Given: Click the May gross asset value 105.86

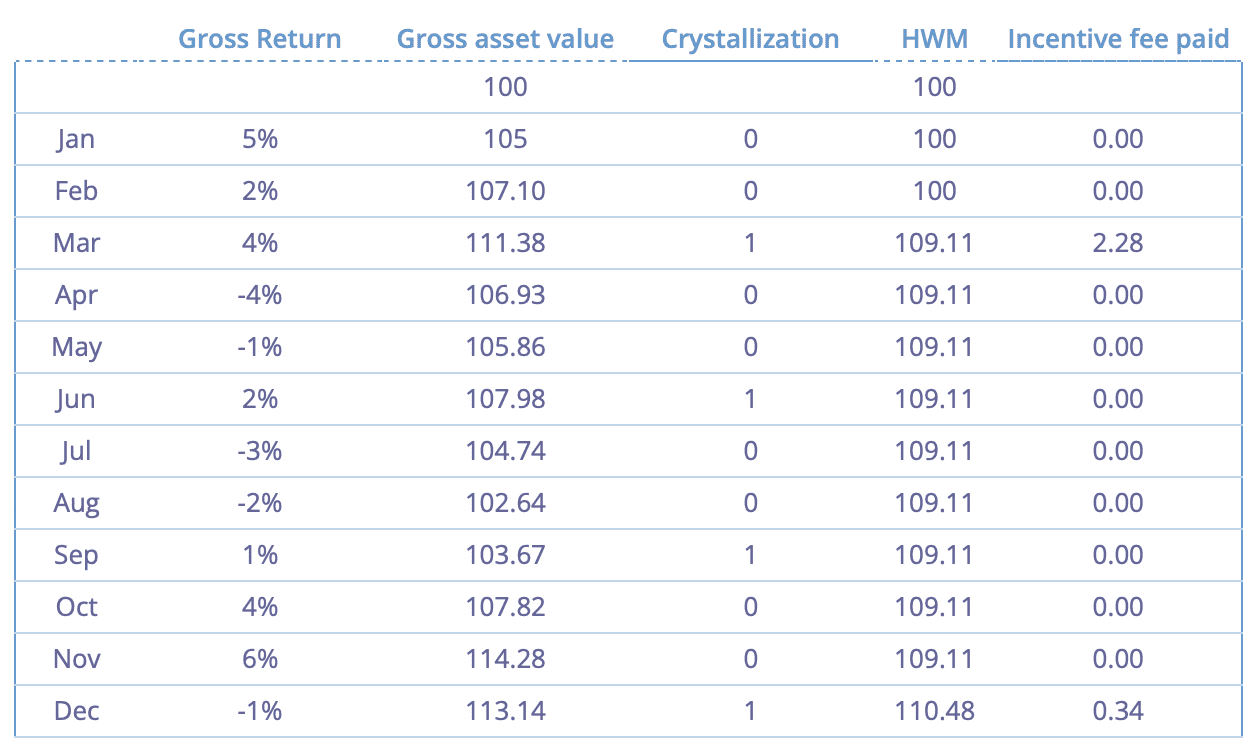Looking at the screenshot, I should pos(505,347).
